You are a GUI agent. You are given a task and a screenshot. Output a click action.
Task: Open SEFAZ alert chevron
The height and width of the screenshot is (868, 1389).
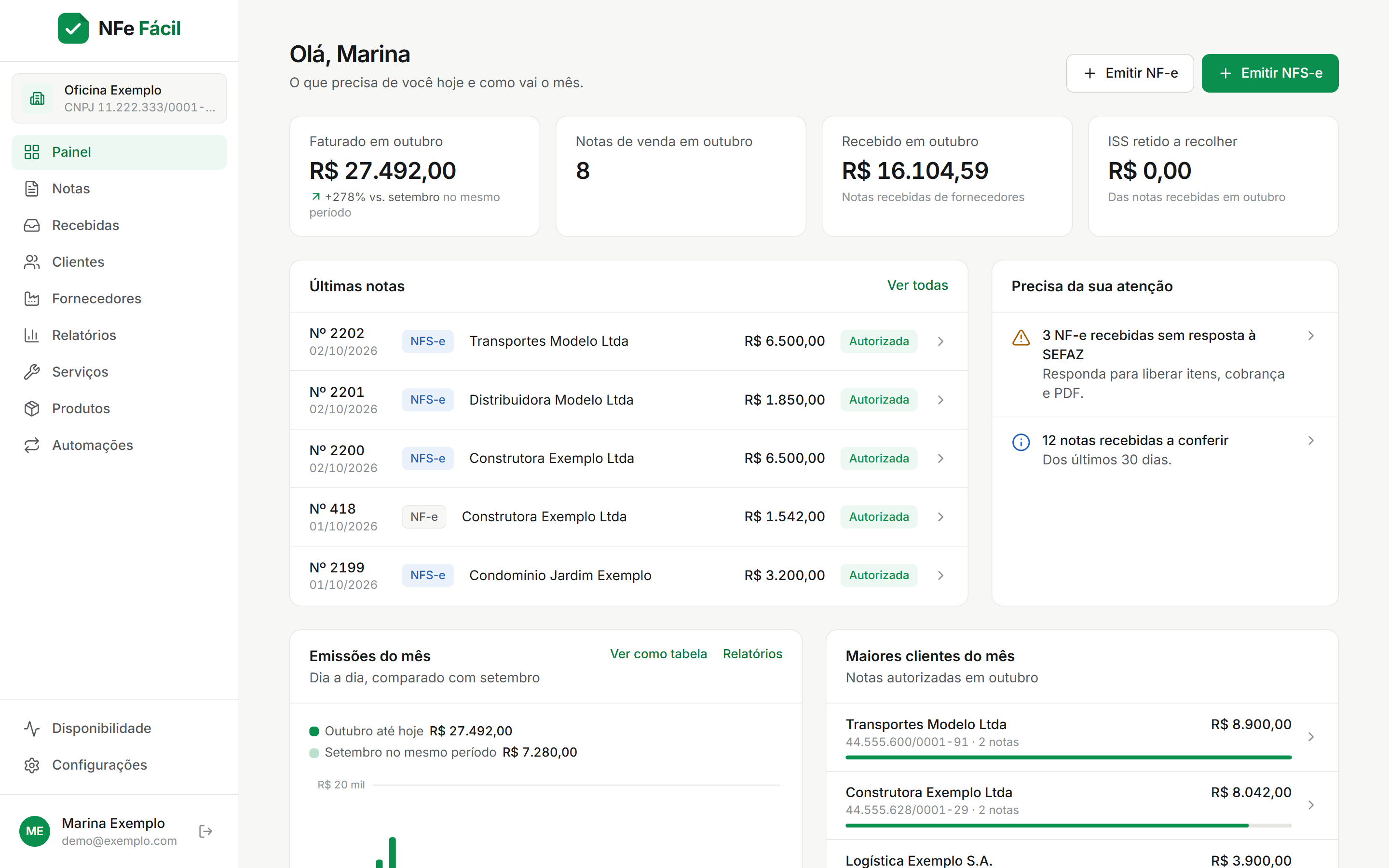[x=1311, y=336]
